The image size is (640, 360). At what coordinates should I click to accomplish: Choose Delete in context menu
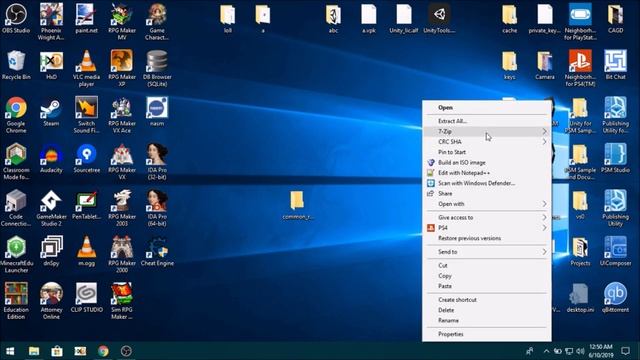pyautogui.click(x=487, y=310)
